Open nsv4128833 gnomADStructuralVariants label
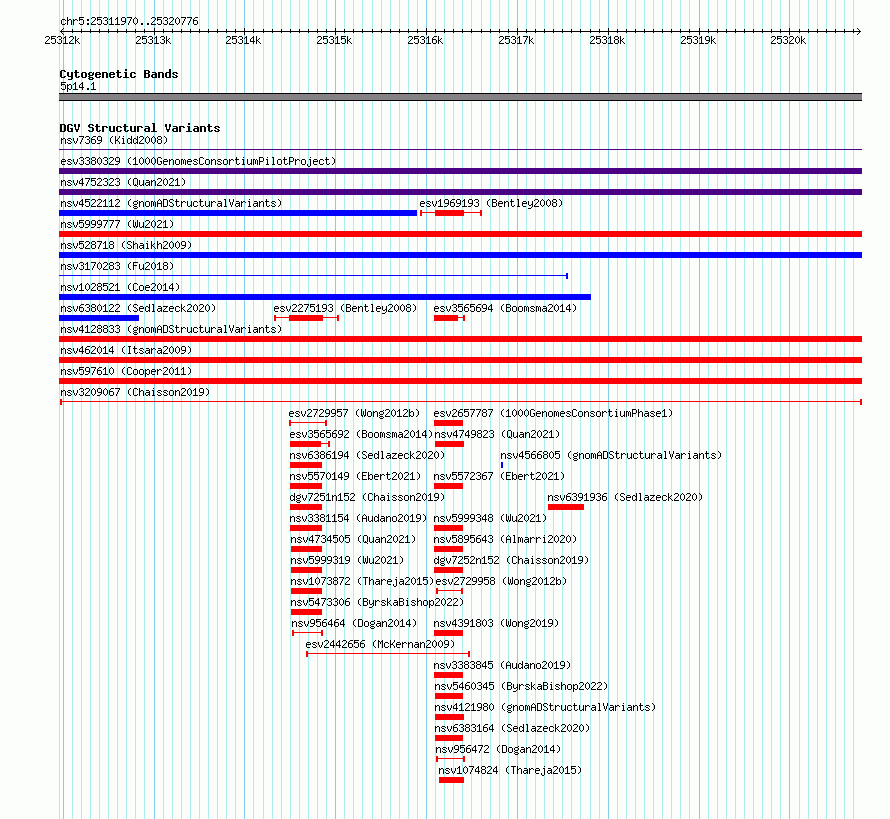The height and width of the screenshot is (819, 890). click(x=171, y=329)
